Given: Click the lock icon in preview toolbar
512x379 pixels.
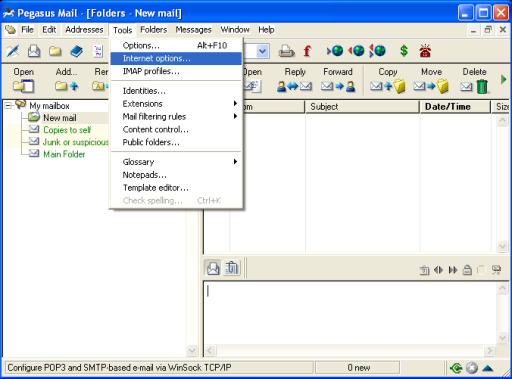Looking at the screenshot, I should point(467,270).
